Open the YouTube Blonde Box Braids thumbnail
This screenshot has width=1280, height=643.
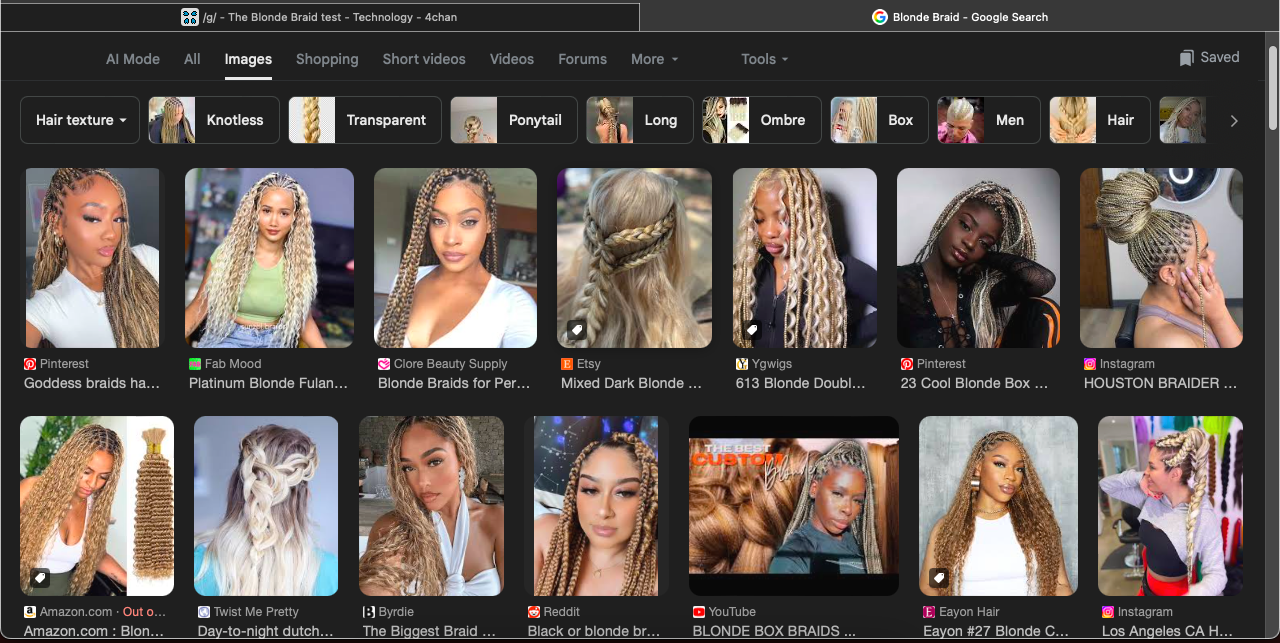[x=794, y=506]
